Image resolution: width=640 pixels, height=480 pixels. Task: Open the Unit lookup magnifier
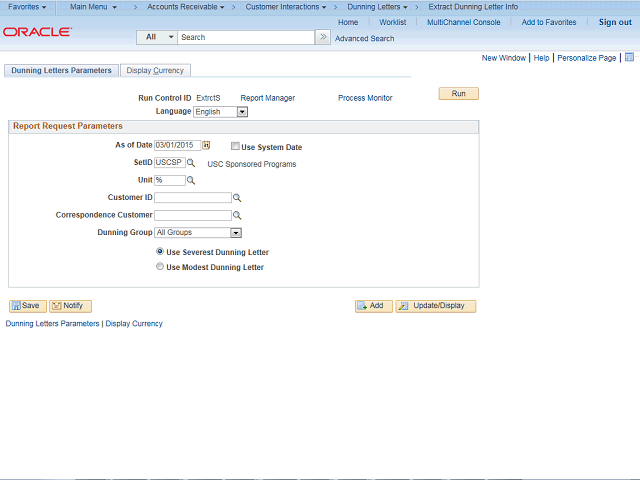pos(191,180)
